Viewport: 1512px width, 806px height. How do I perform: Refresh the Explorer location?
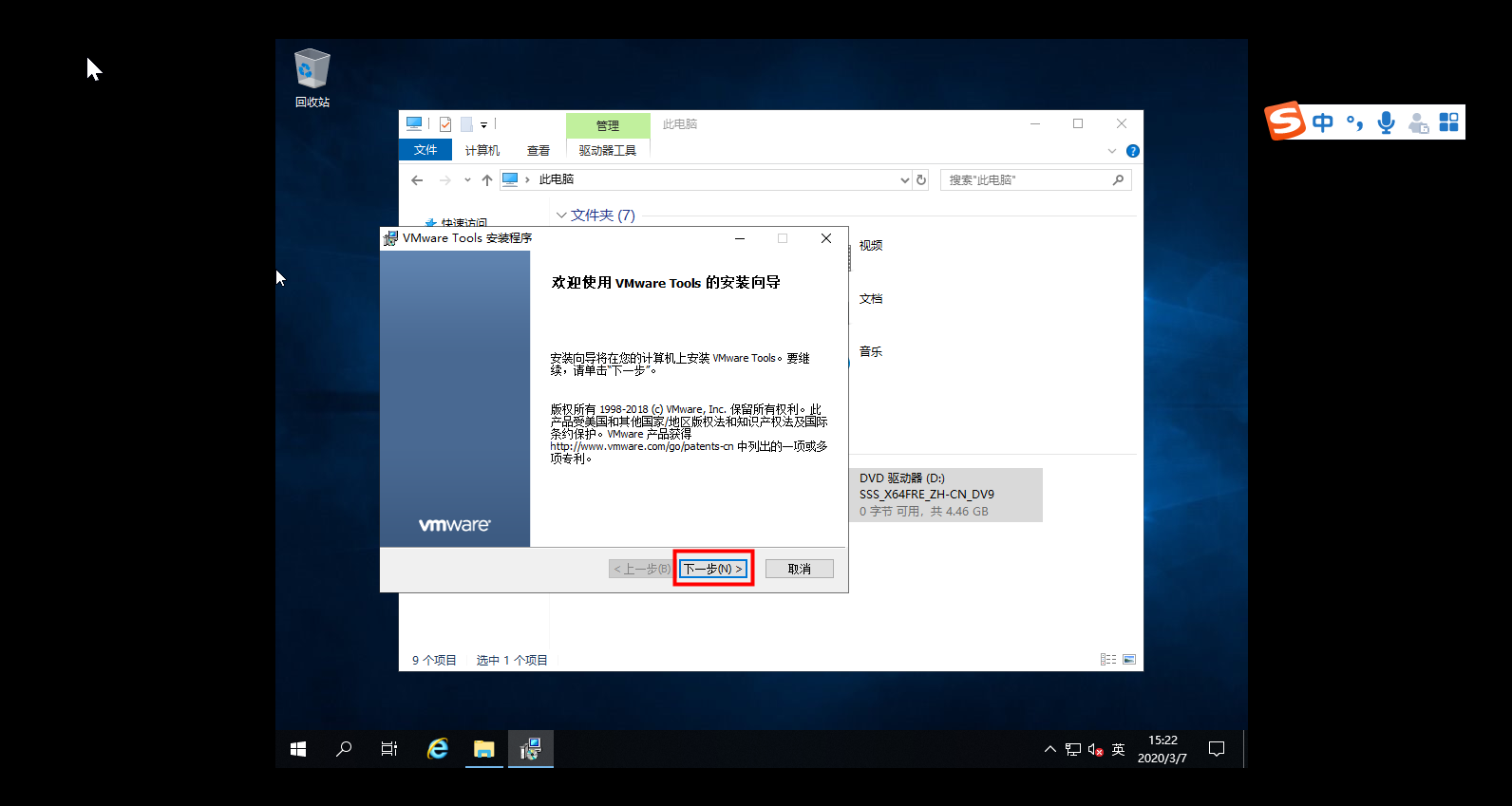pos(921,180)
